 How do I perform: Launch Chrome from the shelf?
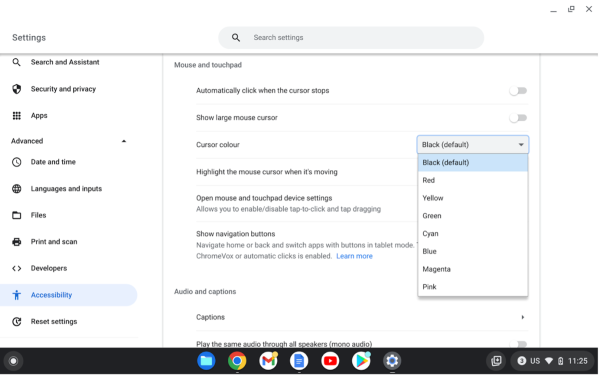[237, 361]
